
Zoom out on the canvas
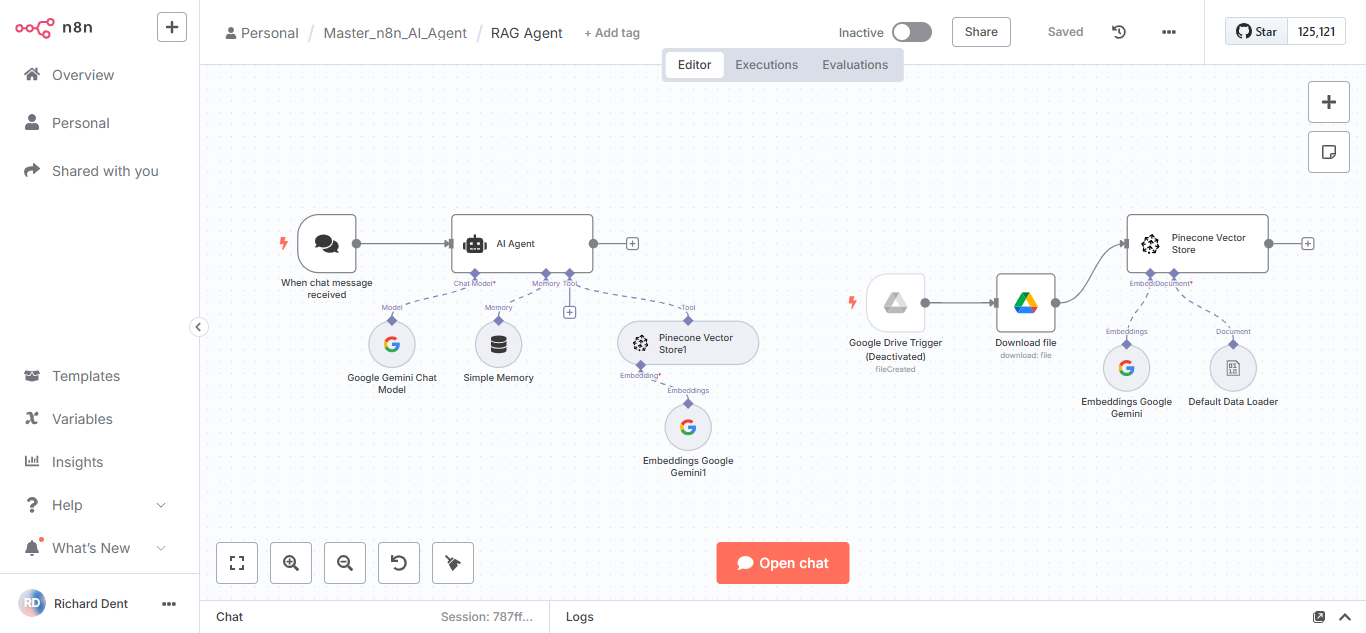tap(345, 563)
